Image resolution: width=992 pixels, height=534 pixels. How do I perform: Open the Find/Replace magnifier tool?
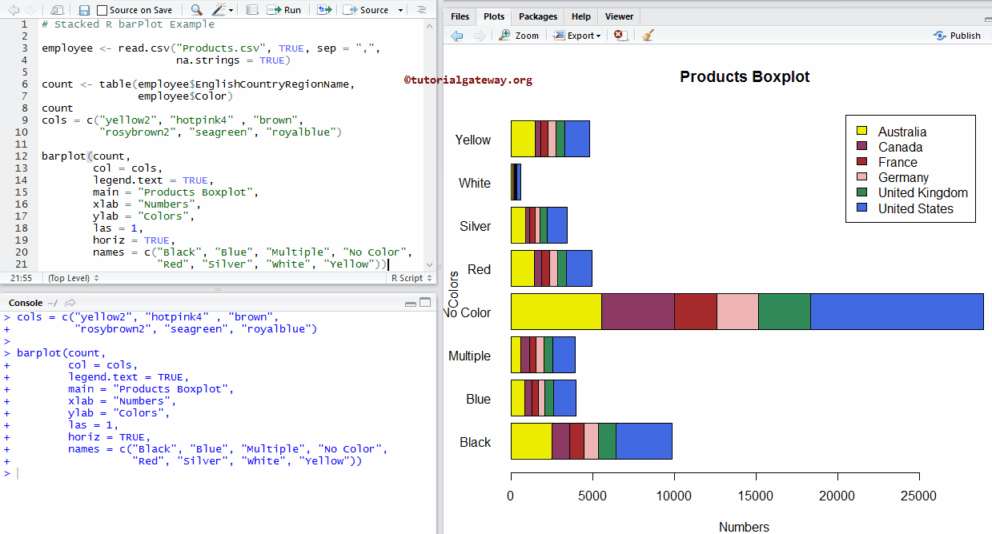pos(196,10)
